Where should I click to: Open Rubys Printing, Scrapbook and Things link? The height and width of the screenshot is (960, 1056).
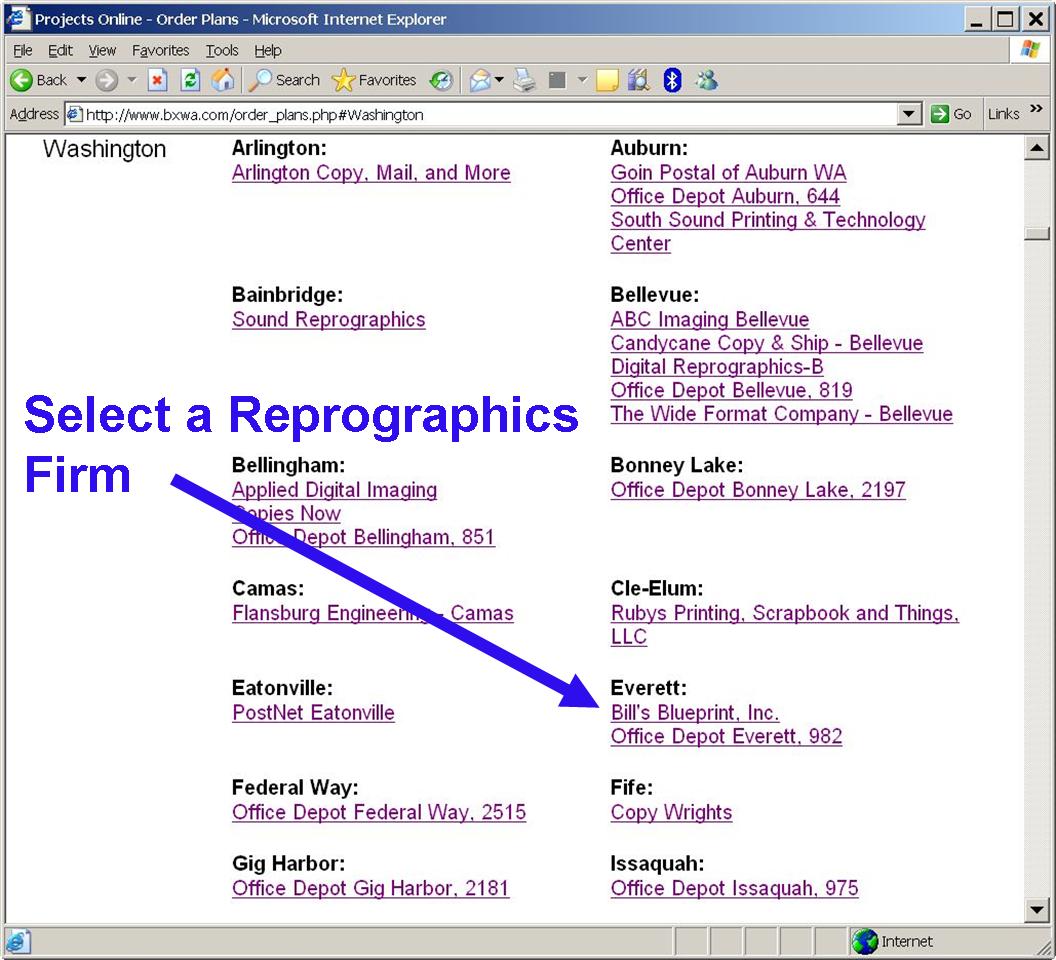click(x=785, y=625)
